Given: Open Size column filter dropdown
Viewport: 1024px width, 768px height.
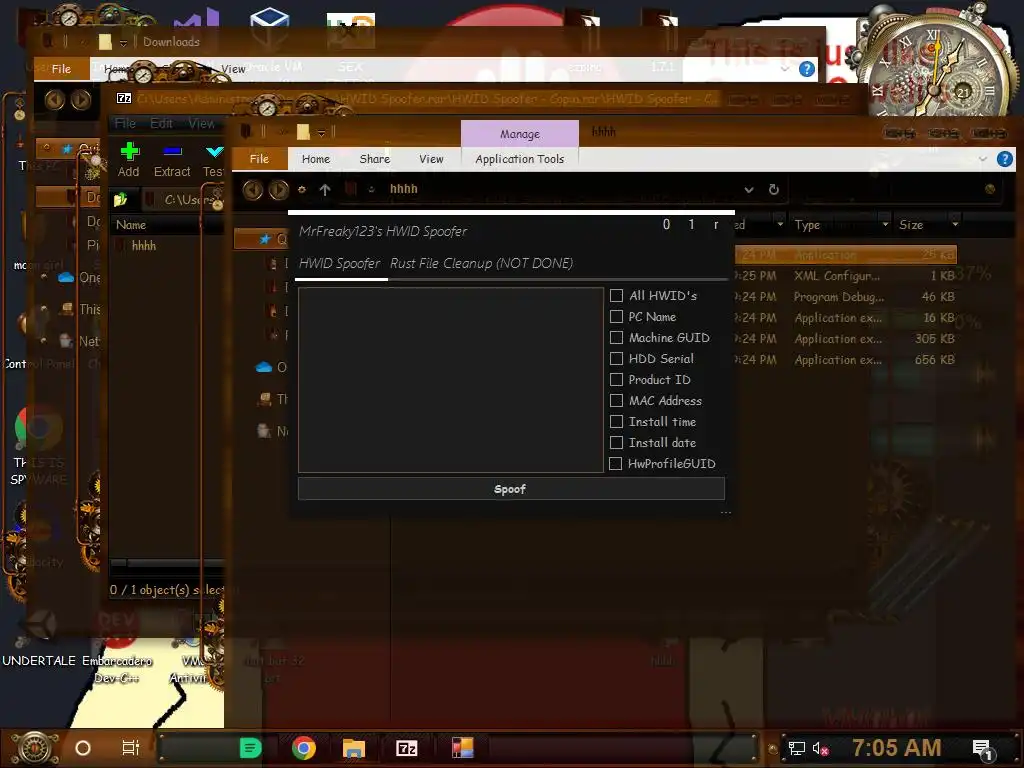Looking at the screenshot, I should [955, 224].
